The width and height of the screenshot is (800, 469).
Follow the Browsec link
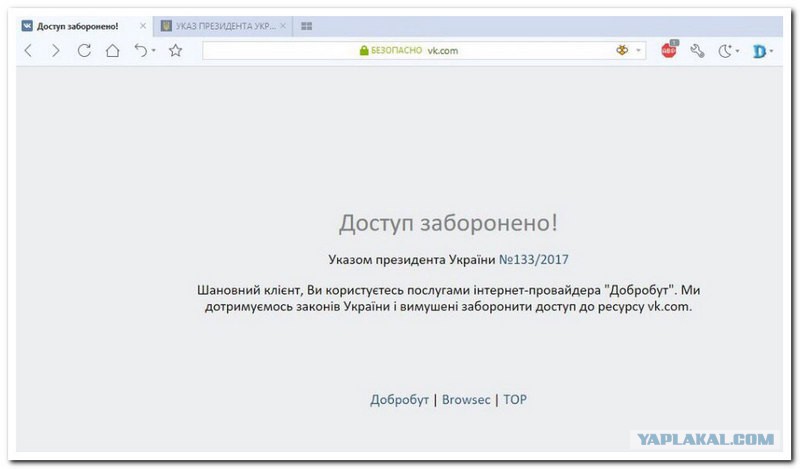(466, 400)
